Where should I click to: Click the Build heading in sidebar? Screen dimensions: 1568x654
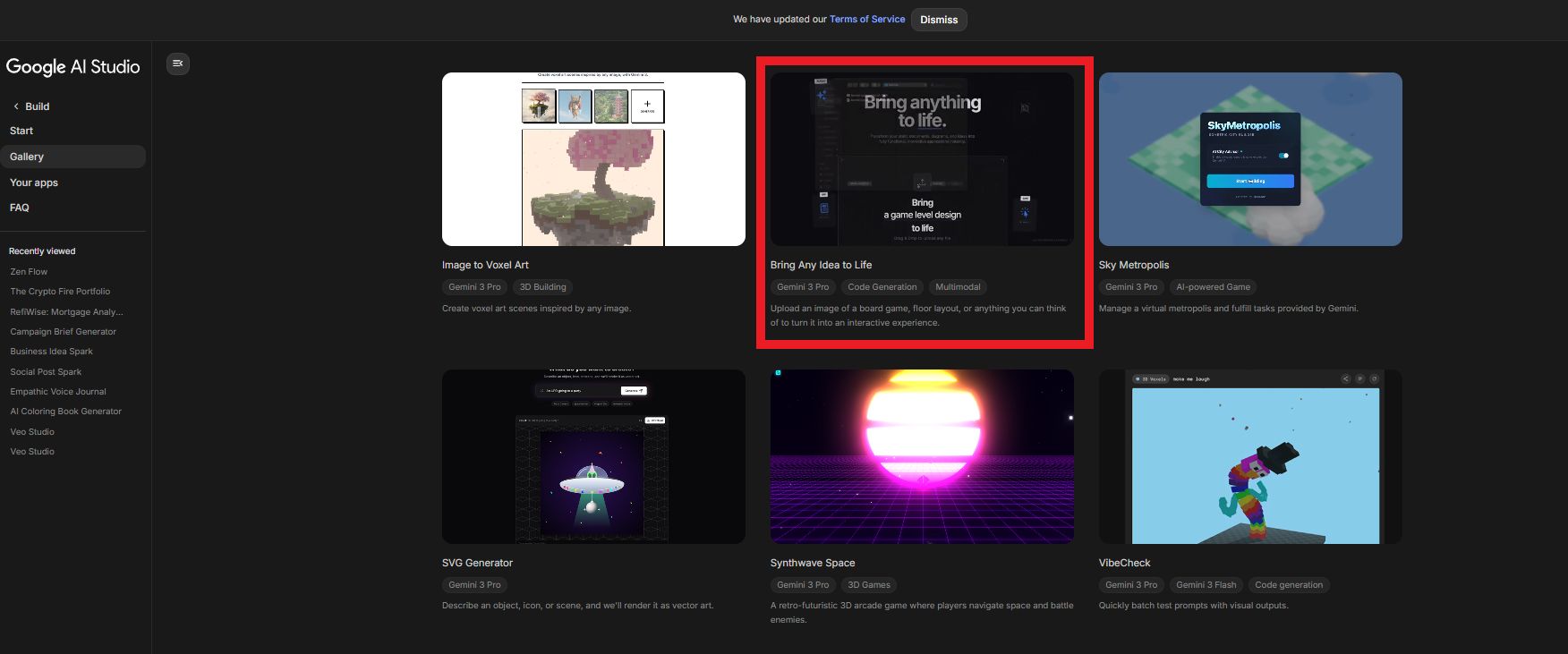(38, 106)
